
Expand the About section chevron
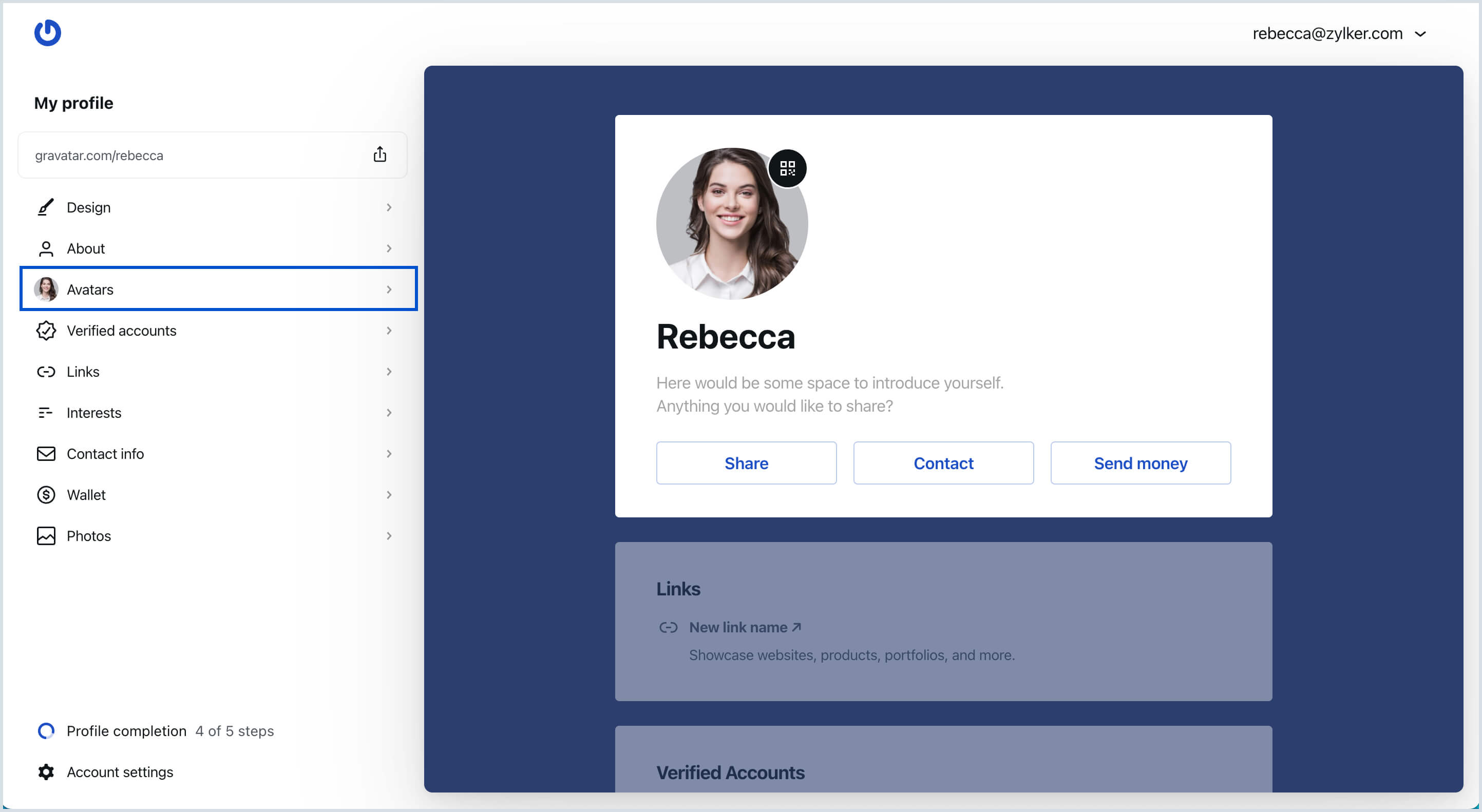tap(389, 248)
